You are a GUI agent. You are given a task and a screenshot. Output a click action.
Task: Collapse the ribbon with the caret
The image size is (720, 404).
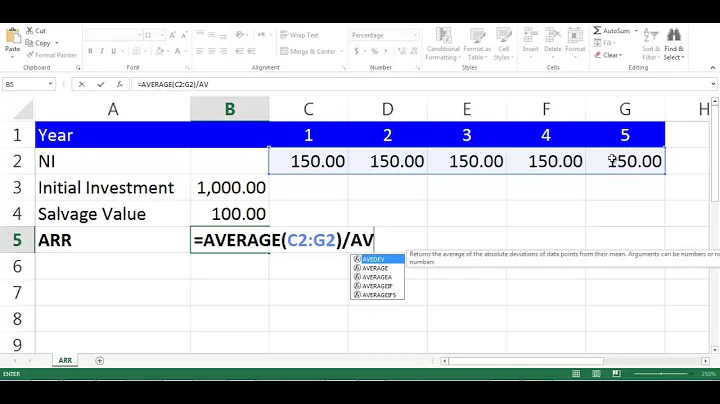[713, 67]
